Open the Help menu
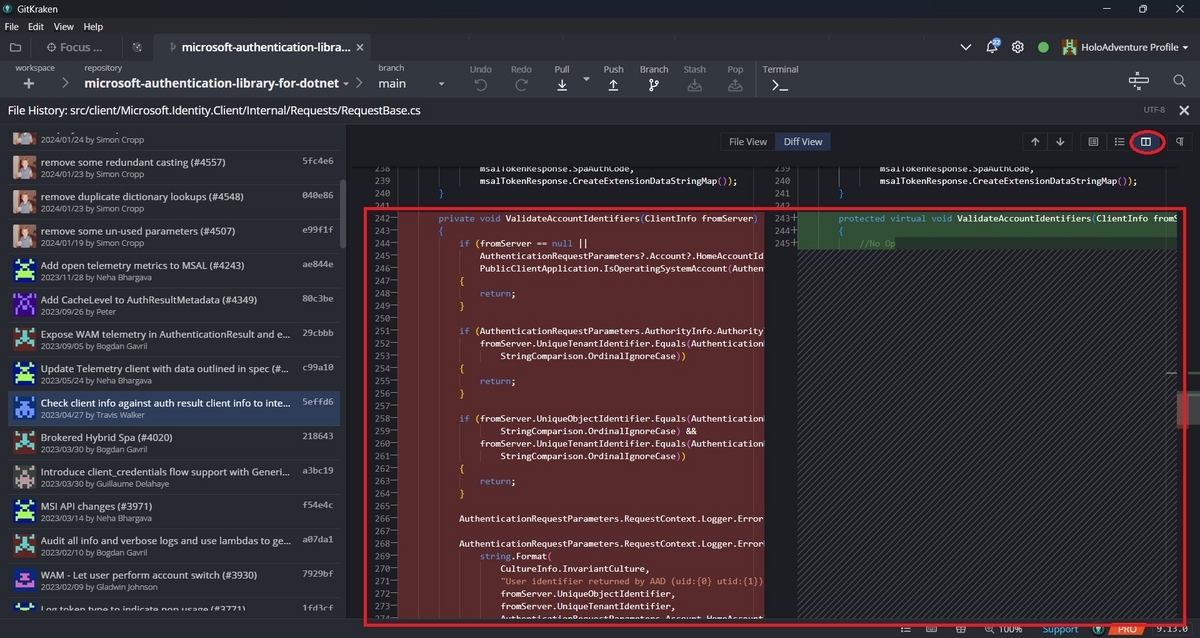 [x=93, y=27]
